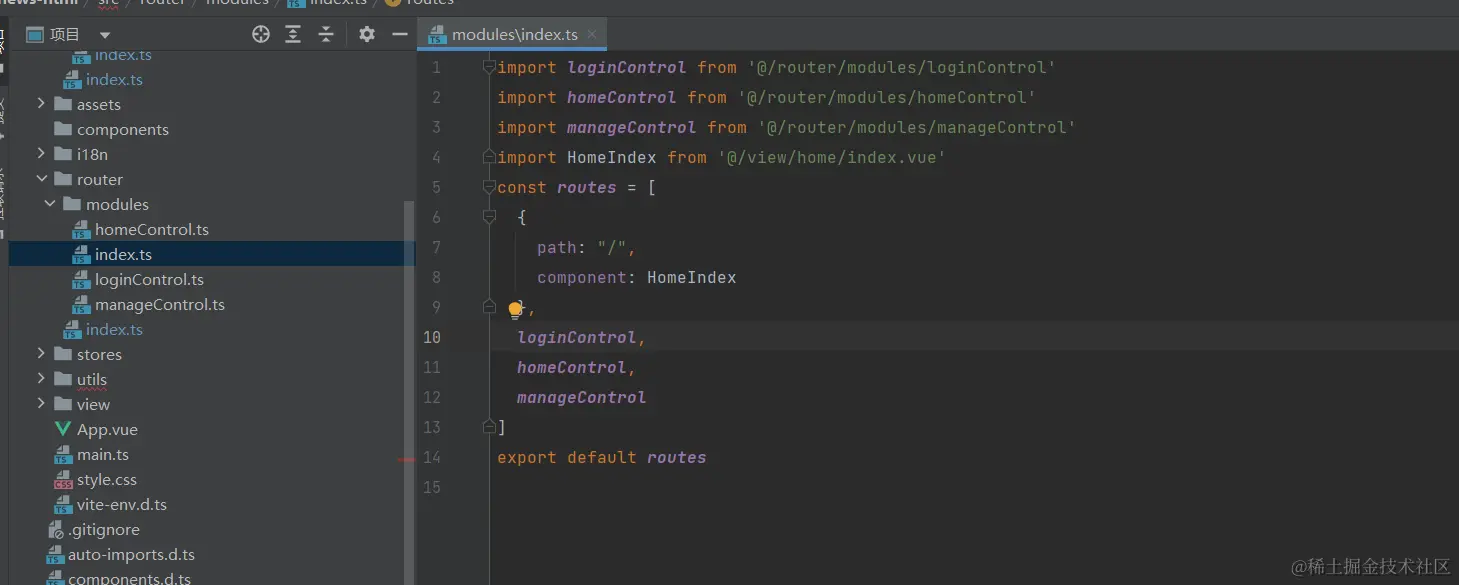
Task: Select the components folder
Action: 123,130
